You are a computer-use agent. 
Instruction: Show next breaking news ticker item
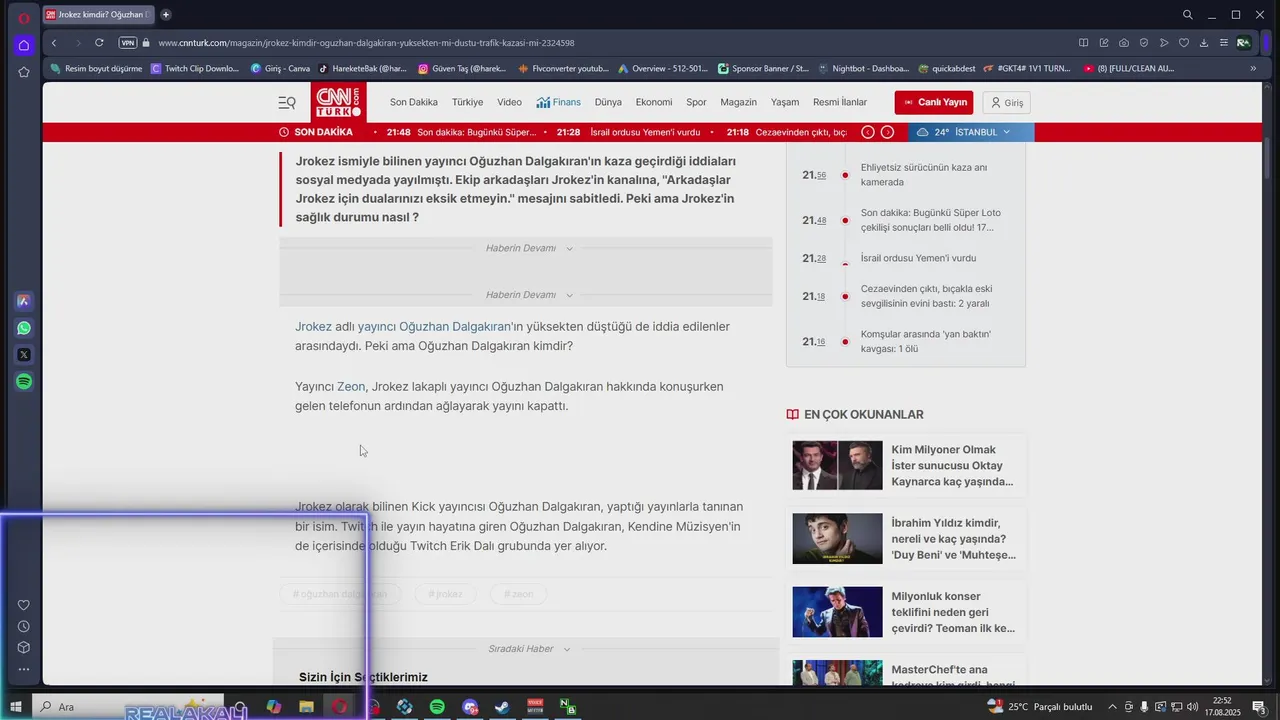pos(887,132)
